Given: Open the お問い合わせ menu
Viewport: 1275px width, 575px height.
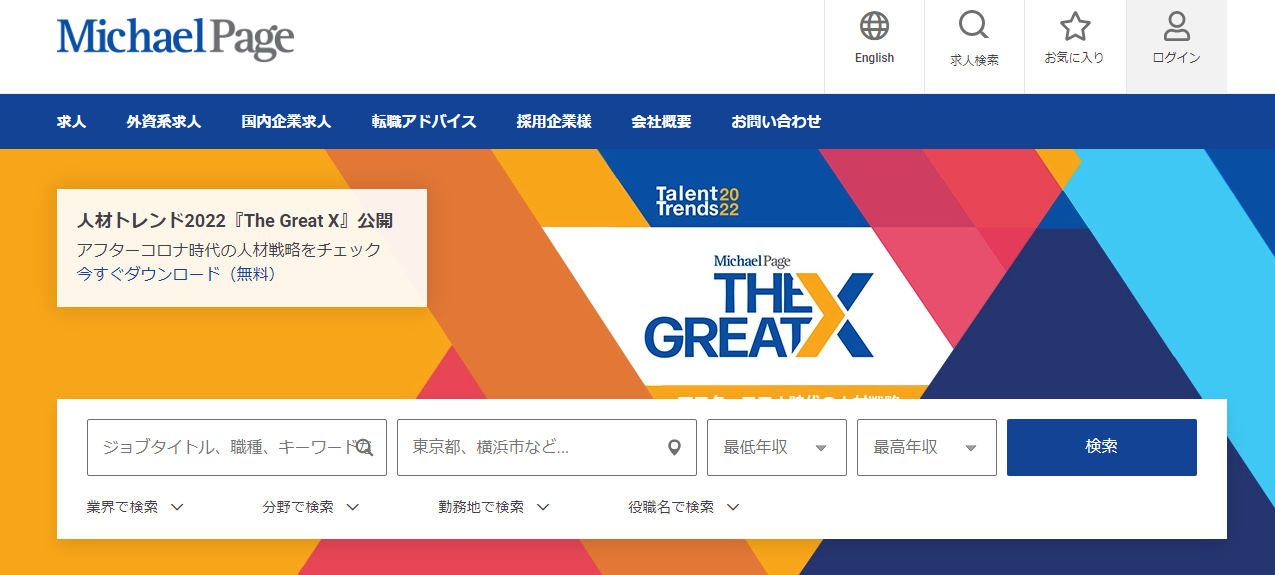Looking at the screenshot, I should click(x=776, y=122).
